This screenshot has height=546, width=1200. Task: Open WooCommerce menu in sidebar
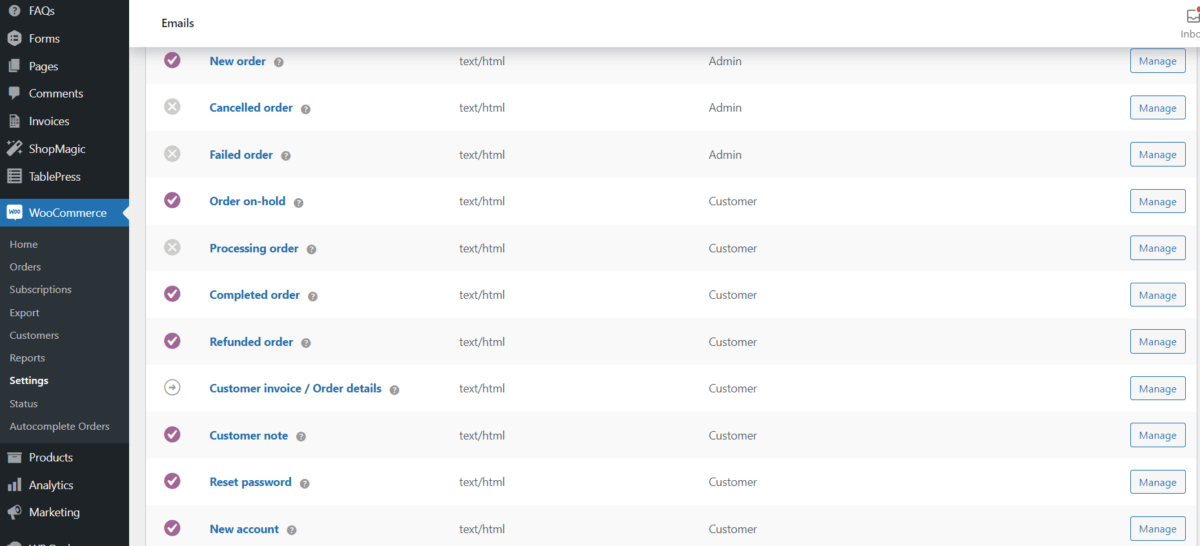[x=67, y=212]
